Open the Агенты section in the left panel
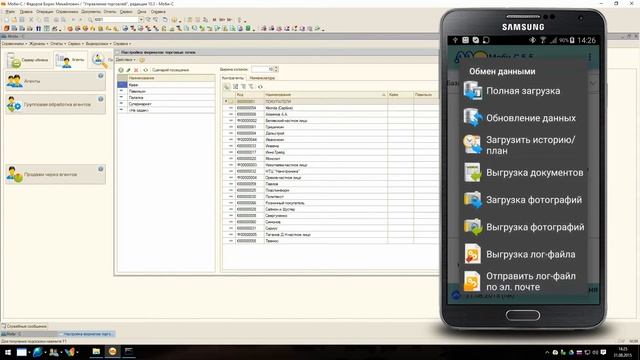This screenshot has height=360, width=640. tap(56, 81)
